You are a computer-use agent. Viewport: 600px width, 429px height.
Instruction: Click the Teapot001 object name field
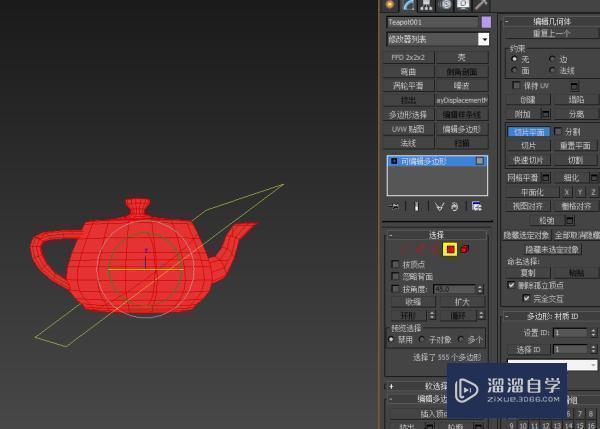click(432, 22)
